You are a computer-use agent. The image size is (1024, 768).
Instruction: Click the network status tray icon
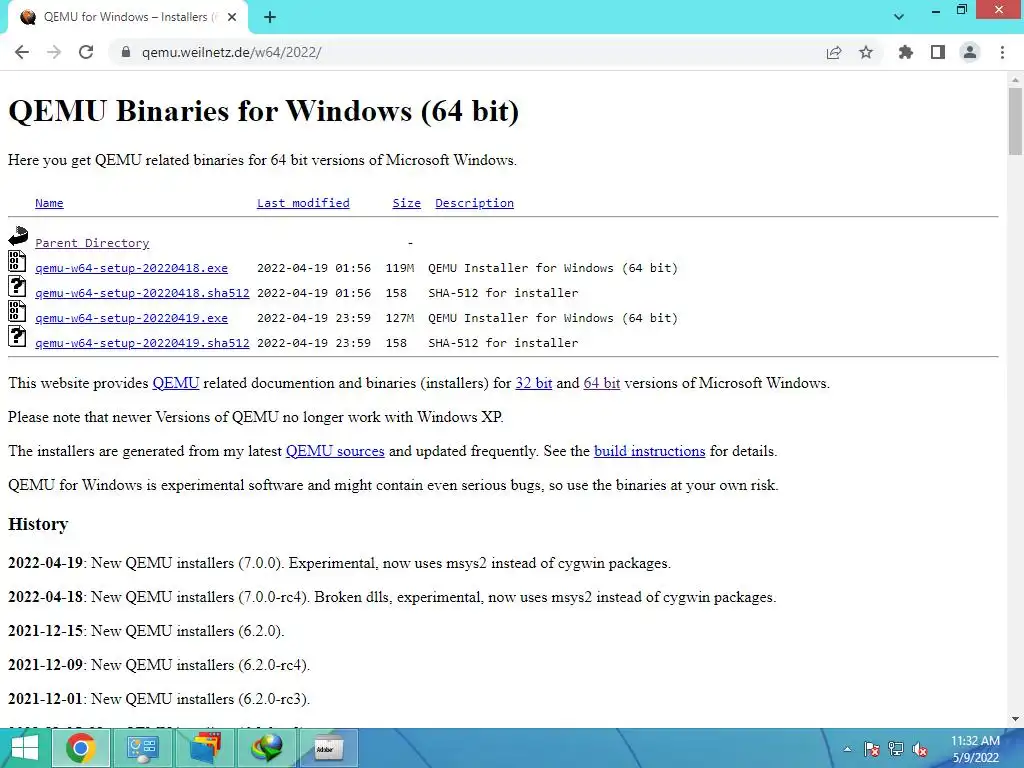point(895,749)
